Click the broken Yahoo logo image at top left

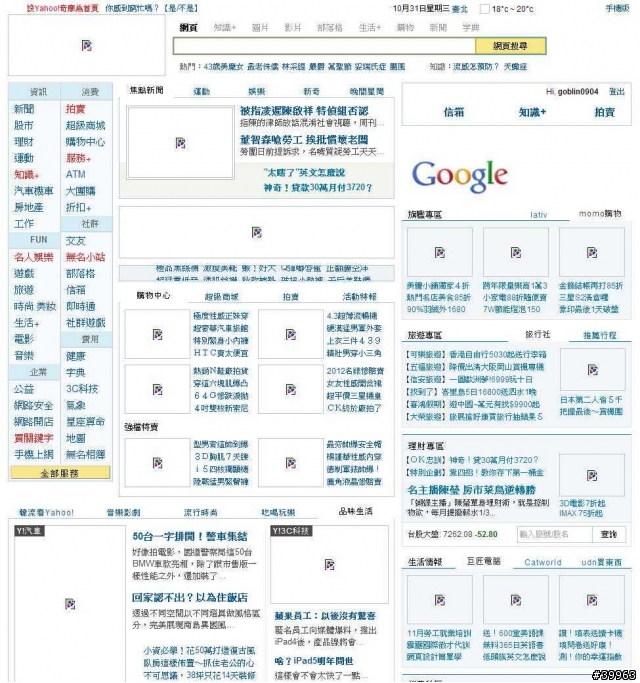click(86, 45)
